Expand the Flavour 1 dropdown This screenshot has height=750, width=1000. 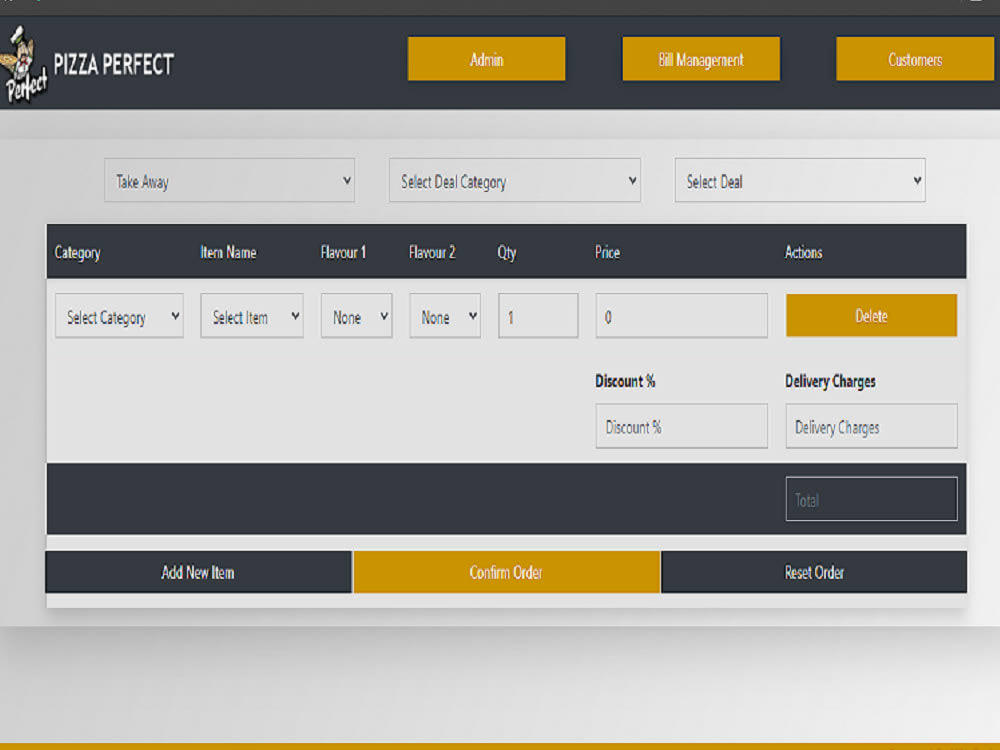coord(357,316)
